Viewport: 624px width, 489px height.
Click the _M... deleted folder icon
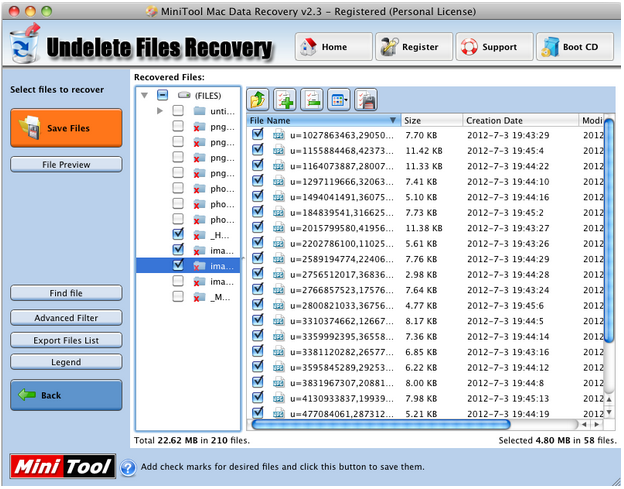[x=199, y=298]
